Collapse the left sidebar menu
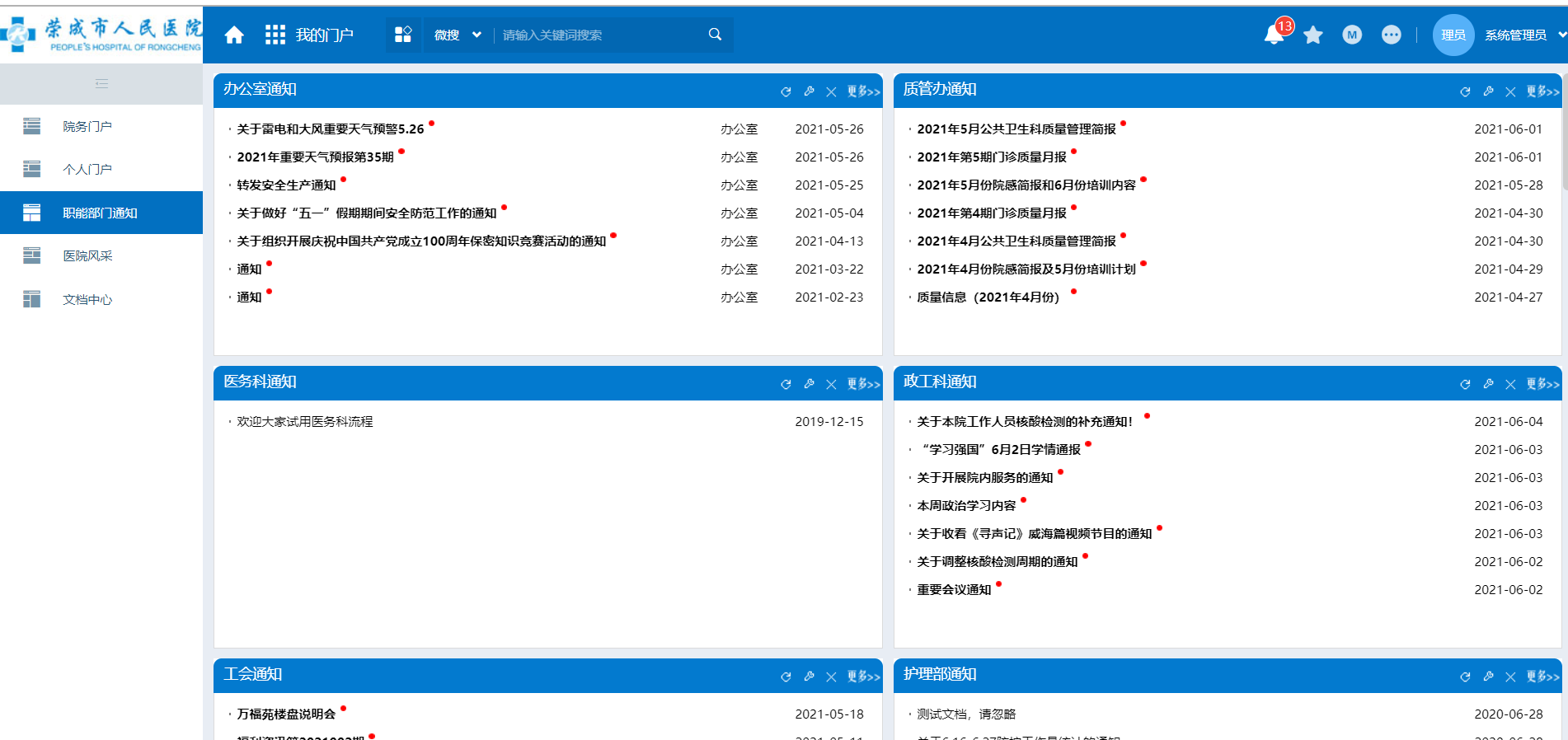Screen dimensions: 1568x740 coord(101,83)
